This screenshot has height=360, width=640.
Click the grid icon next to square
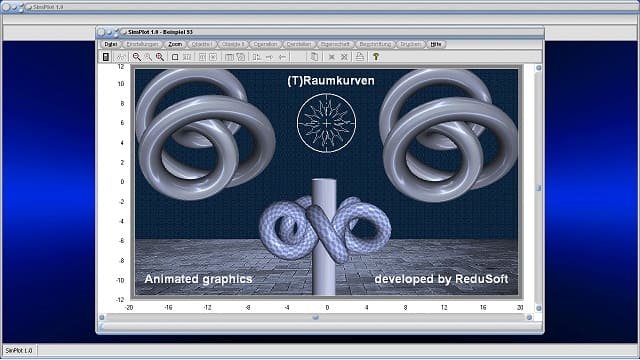tap(187, 57)
